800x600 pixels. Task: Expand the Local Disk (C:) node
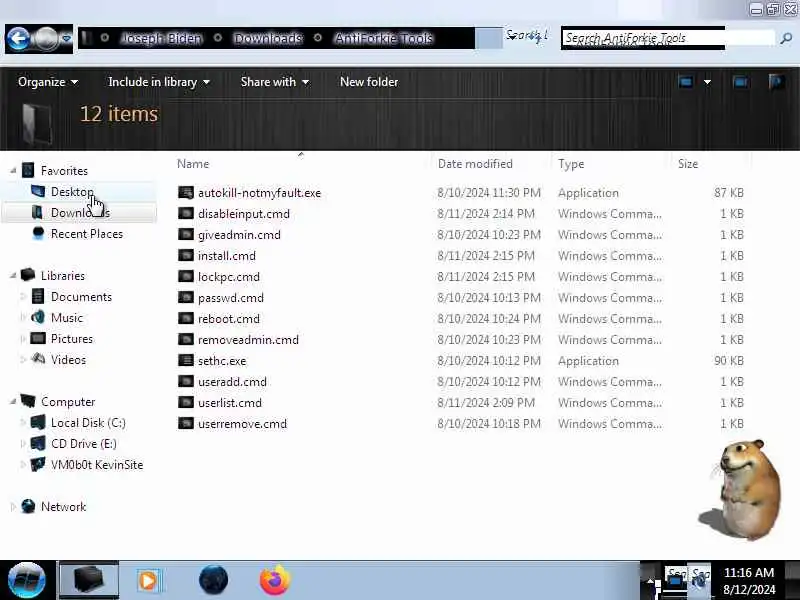click(x=23, y=422)
